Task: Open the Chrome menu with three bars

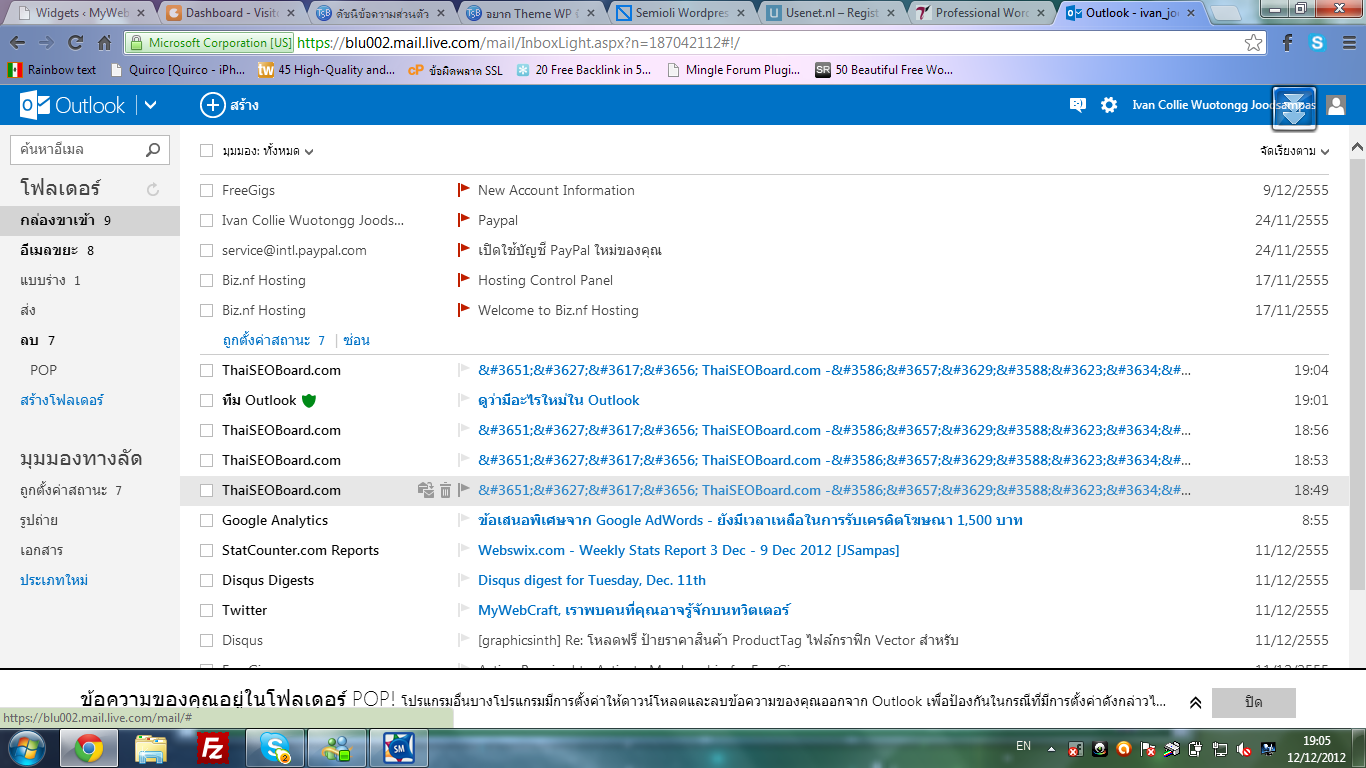Action: click(x=1347, y=43)
